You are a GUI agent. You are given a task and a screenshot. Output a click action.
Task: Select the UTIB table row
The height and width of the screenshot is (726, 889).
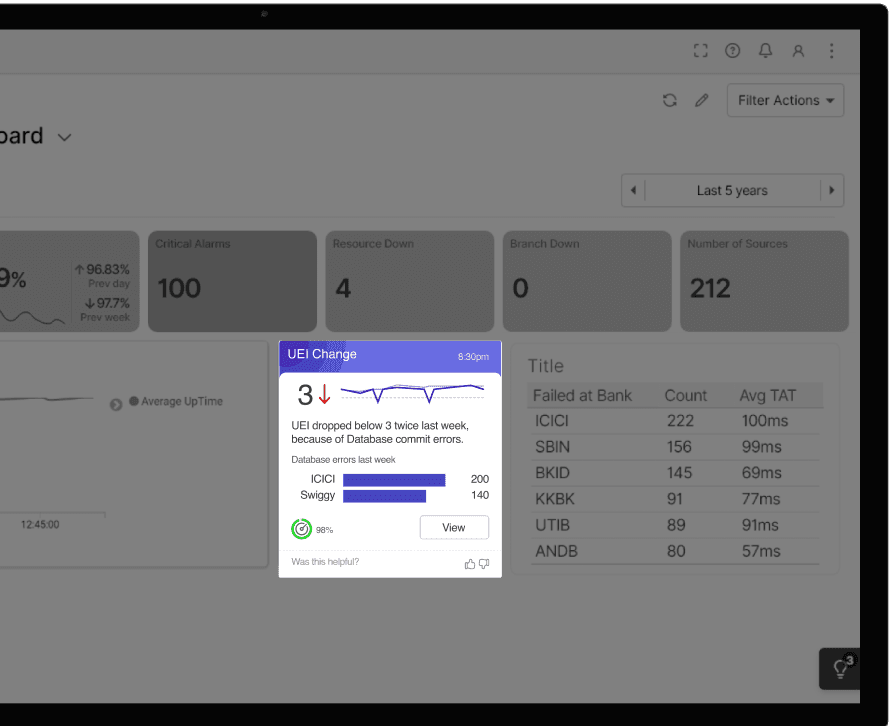(675, 525)
